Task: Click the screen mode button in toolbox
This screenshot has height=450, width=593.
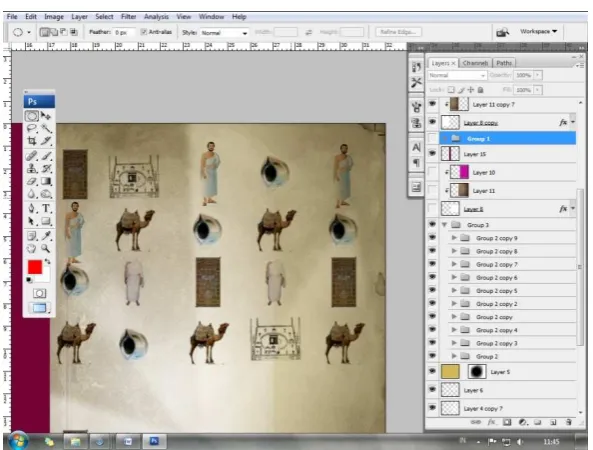Action: click(x=39, y=308)
